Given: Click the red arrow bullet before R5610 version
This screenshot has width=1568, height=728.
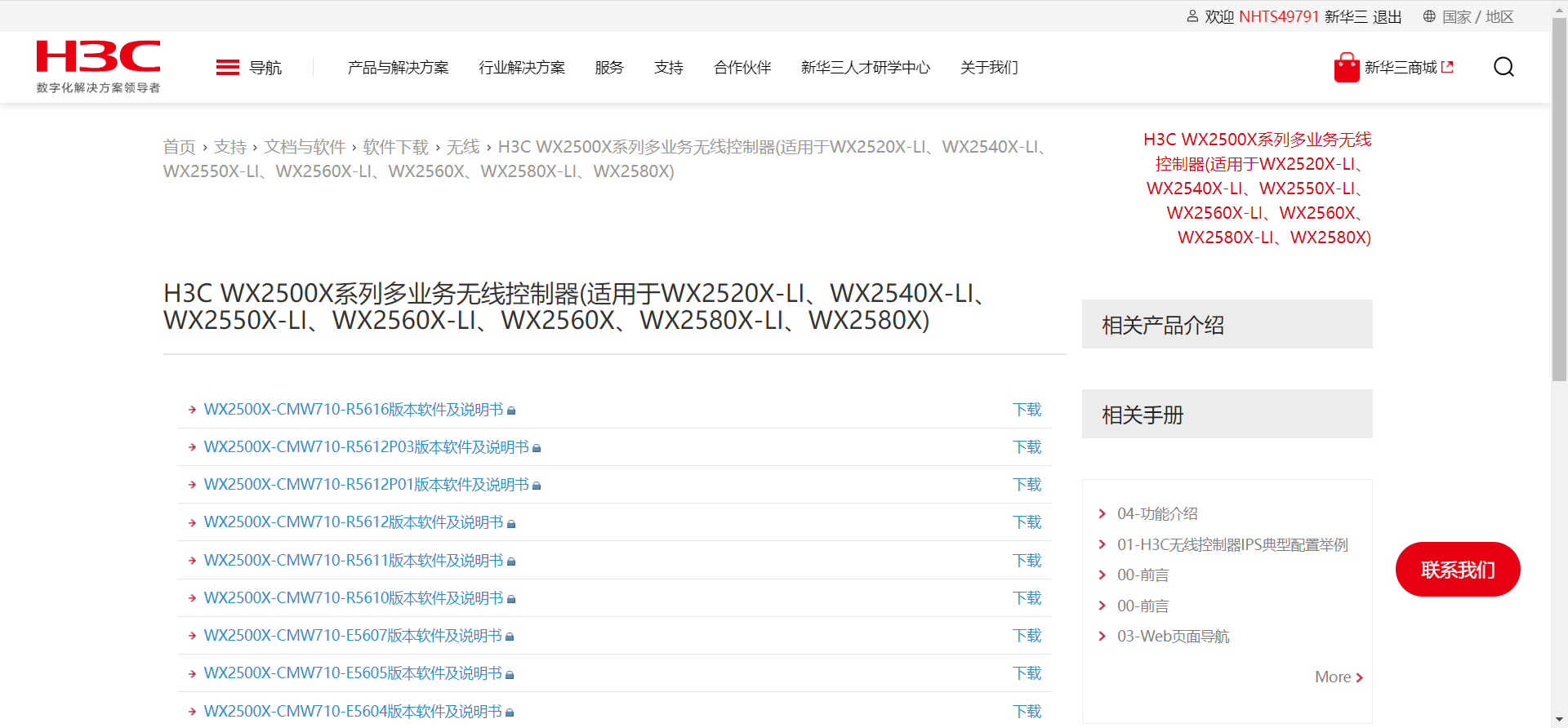Looking at the screenshot, I should [192, 598].
